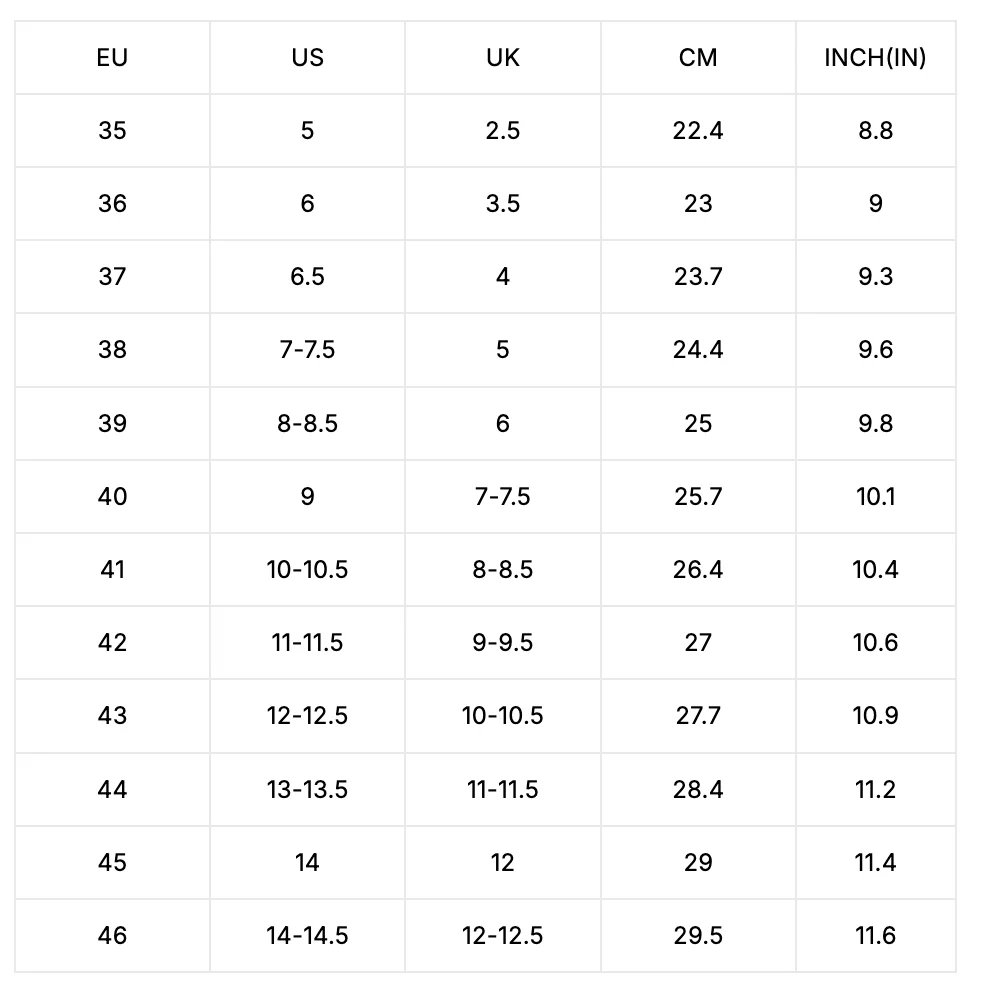Click the US column header
This screenshot has height=1000, width=1005.
coord(307,58)
